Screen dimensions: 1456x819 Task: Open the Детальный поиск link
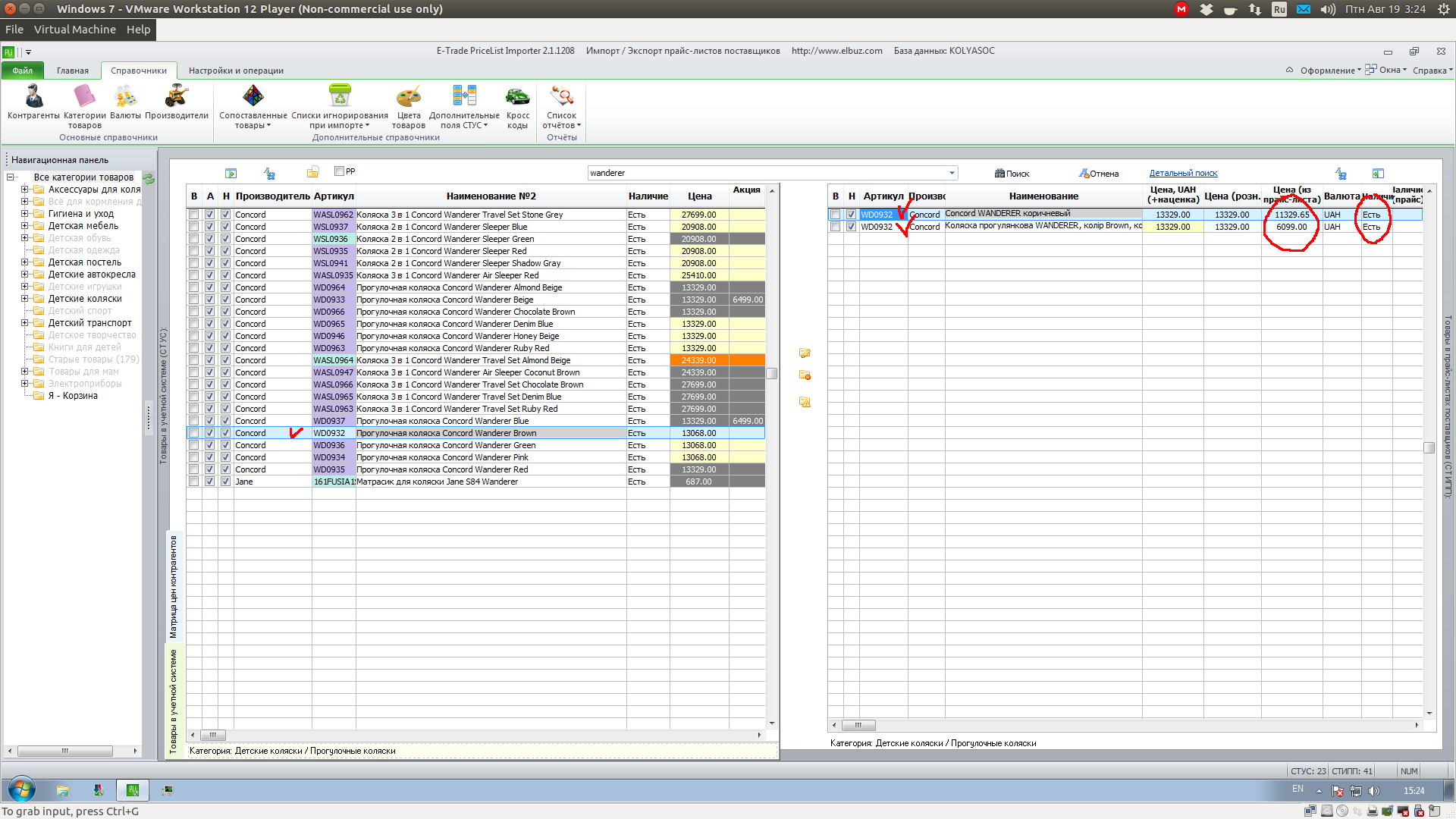pyautogui.click(x=1183, y=173)
